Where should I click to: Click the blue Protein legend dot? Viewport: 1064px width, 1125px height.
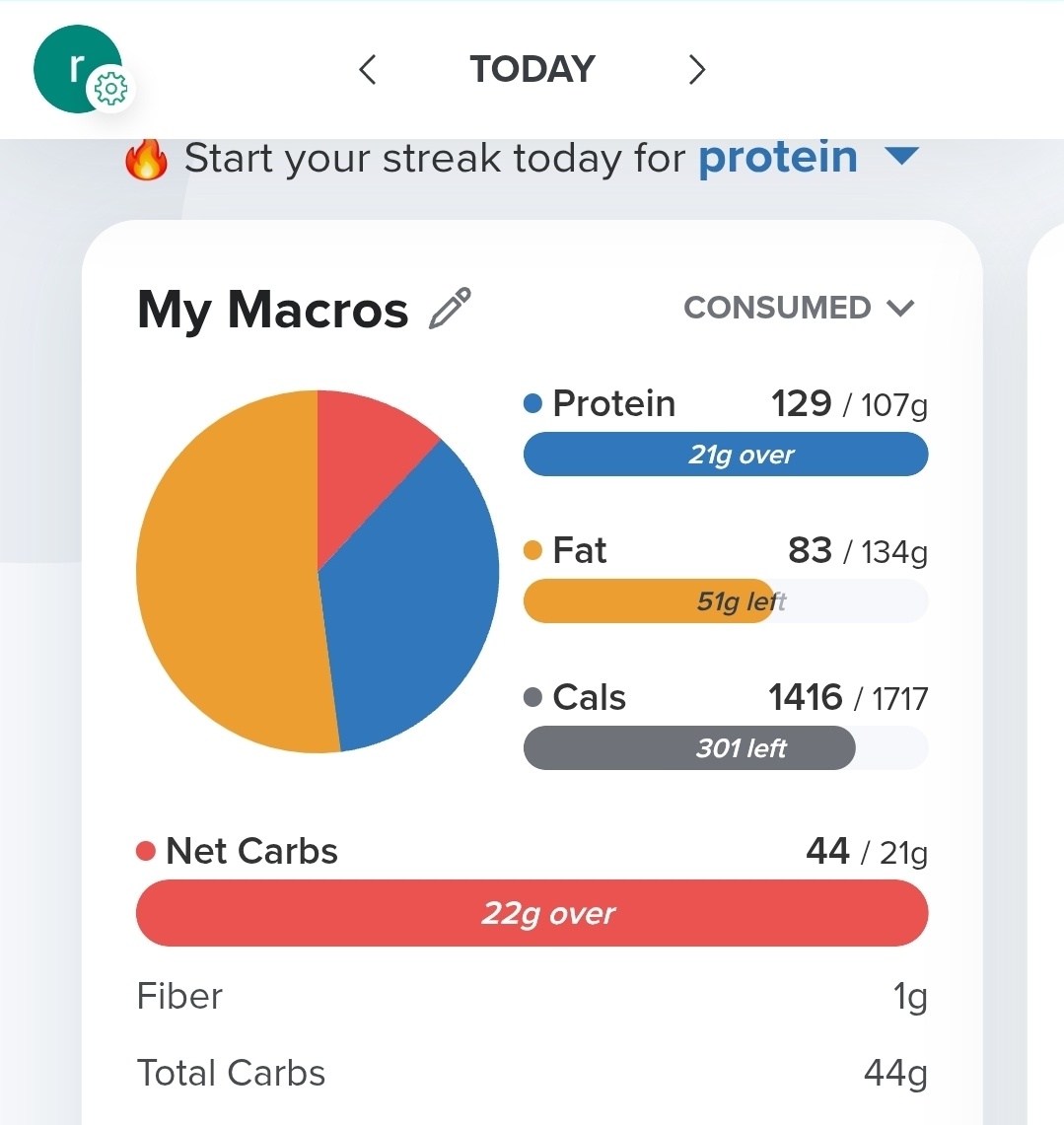point(533,403)
